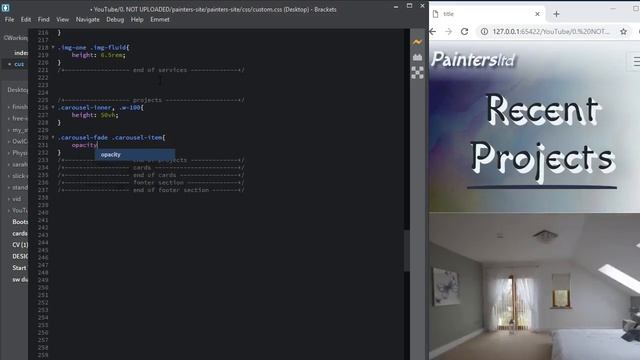
Task: Click 'height: 50vh;' on line 227
Action: [x=95, y=115]
